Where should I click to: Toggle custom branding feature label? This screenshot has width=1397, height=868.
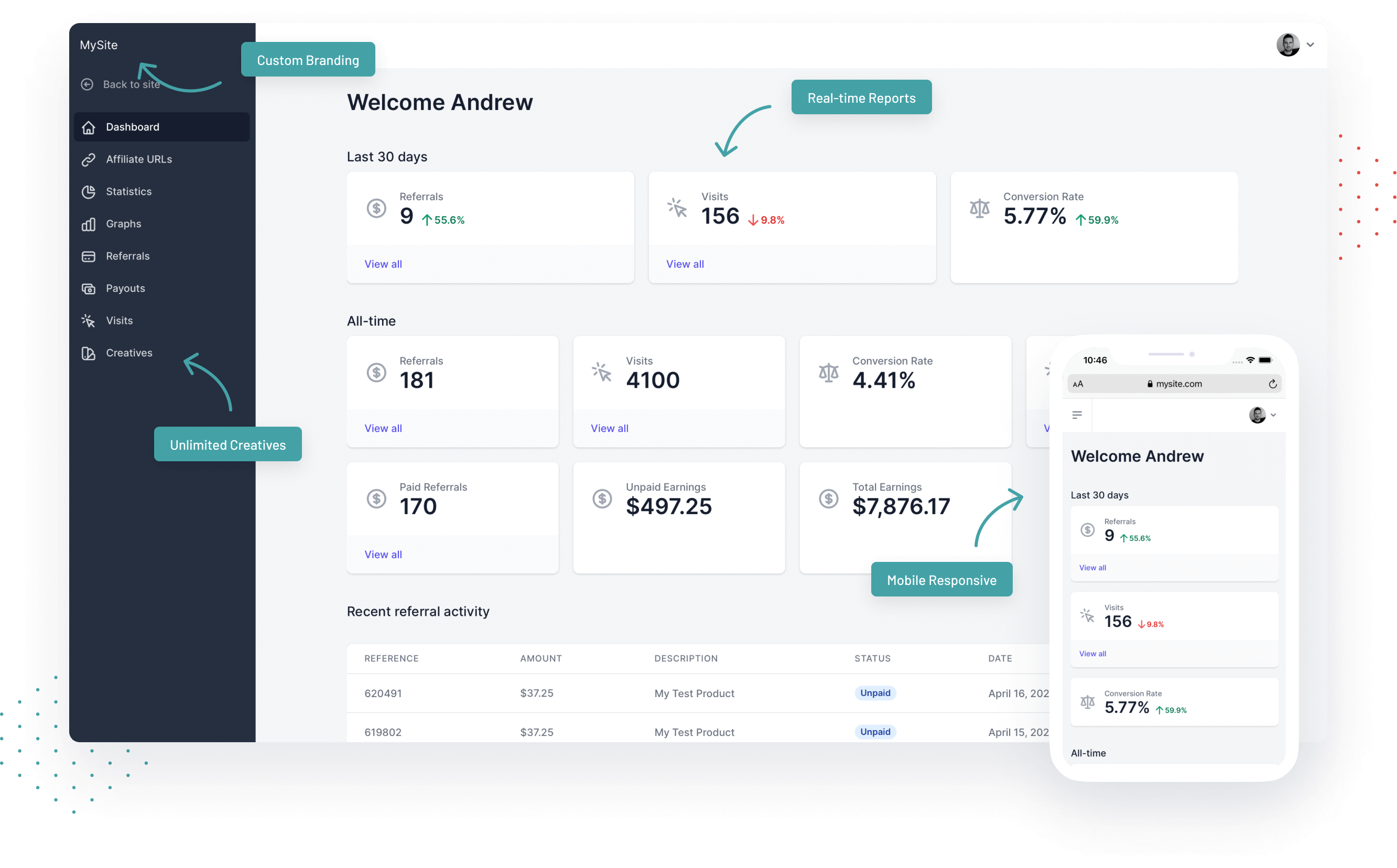tap(307, 60)
